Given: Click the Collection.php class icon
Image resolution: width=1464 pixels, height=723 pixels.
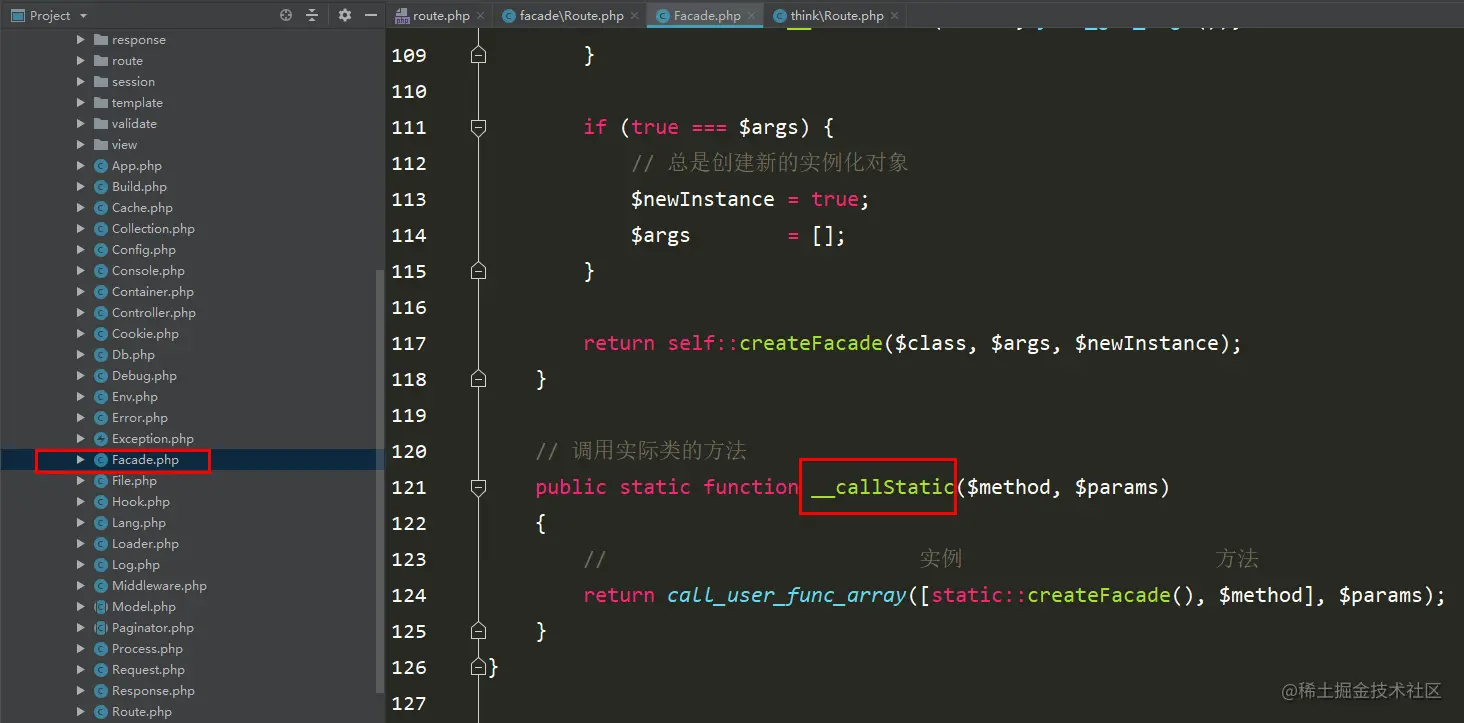Looking at the screenshot, I should tap(101, 229).
